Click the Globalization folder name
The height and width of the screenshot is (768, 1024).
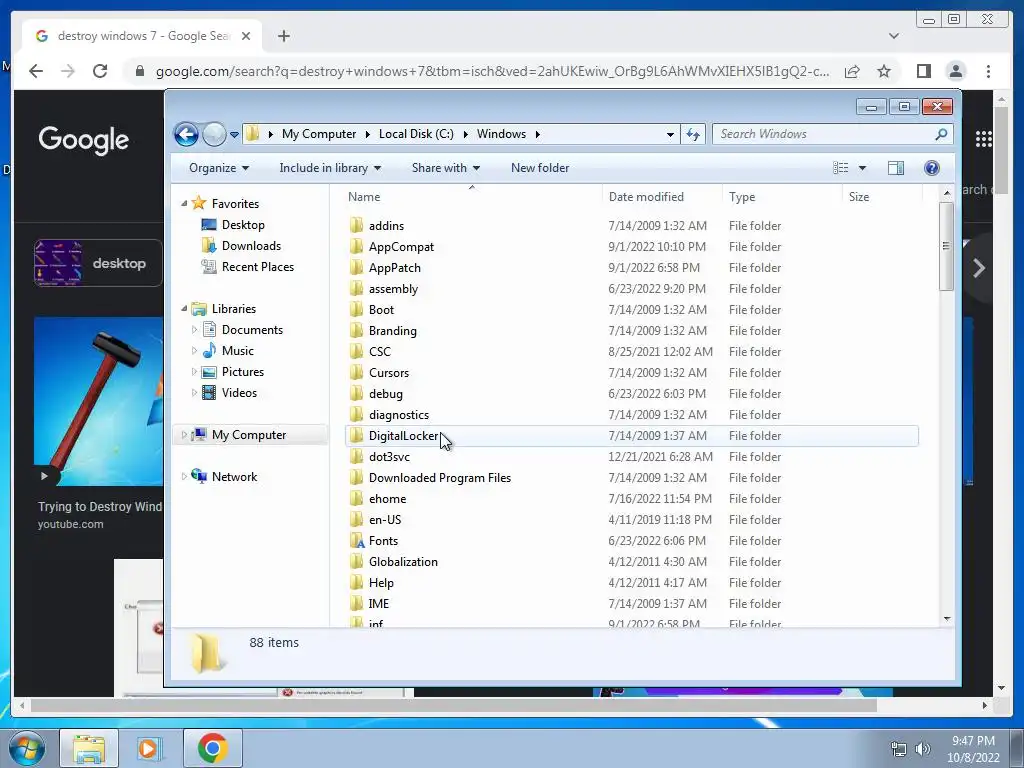pos(403,562)
